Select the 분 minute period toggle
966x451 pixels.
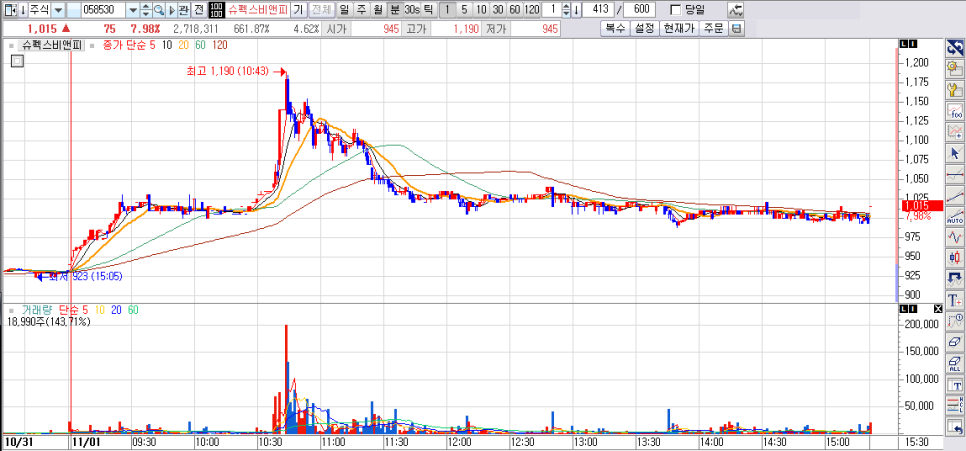pyautogui.click(x=394, y=10)
